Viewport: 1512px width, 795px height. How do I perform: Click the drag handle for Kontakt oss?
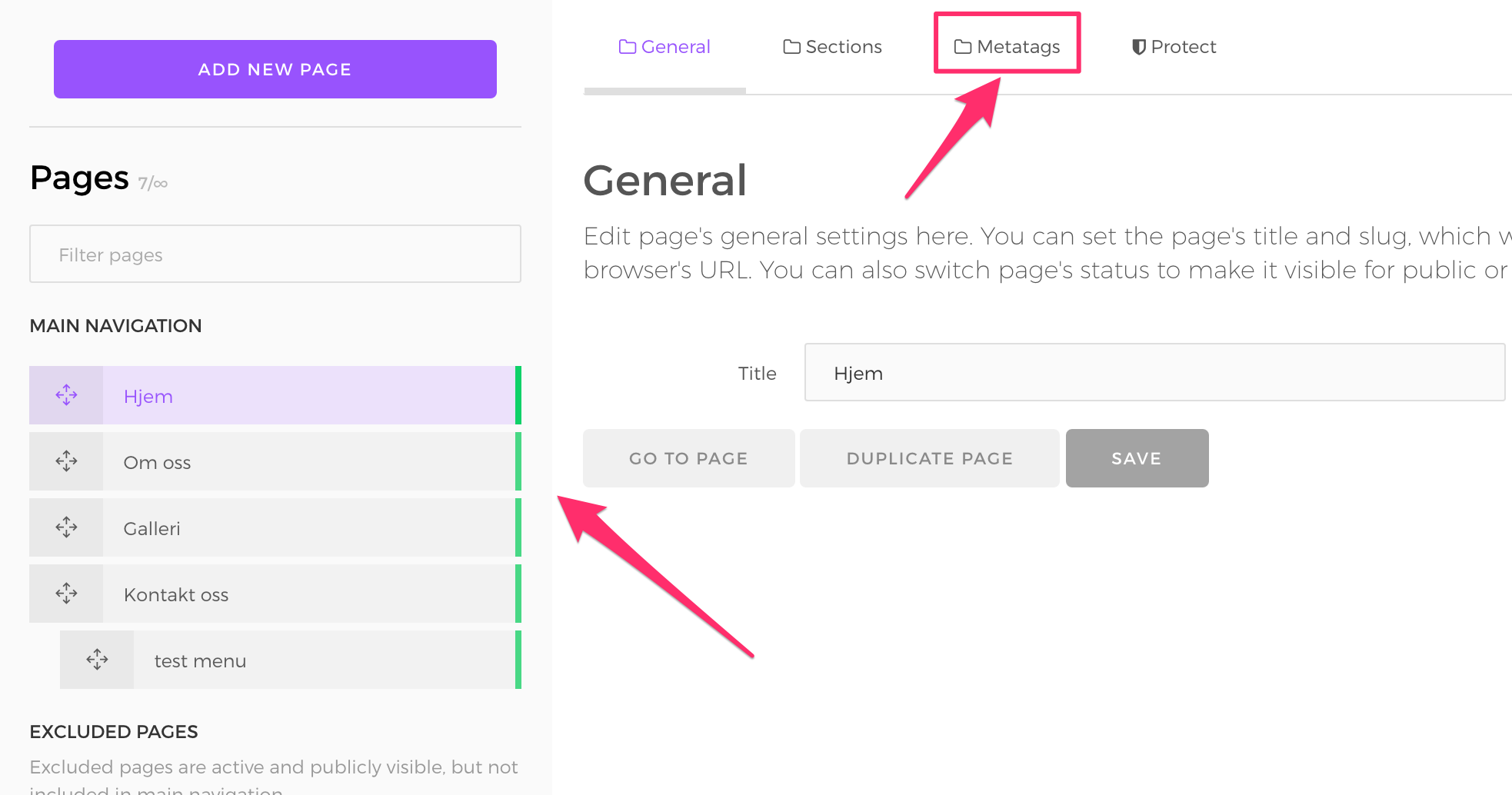coord(66,594)
